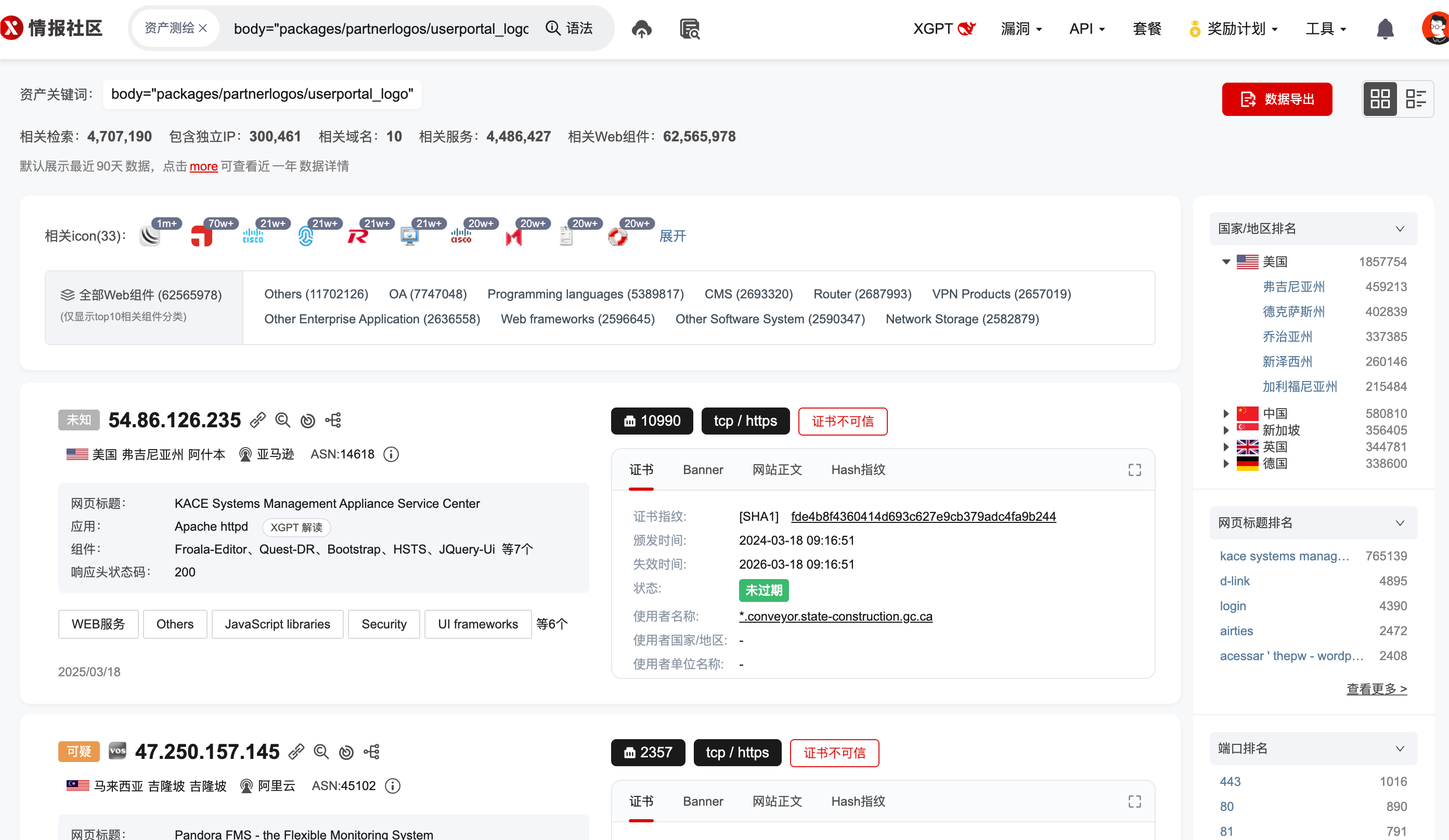
Task: Expand the 德国 country tree node
Action: coord(1226,464)
